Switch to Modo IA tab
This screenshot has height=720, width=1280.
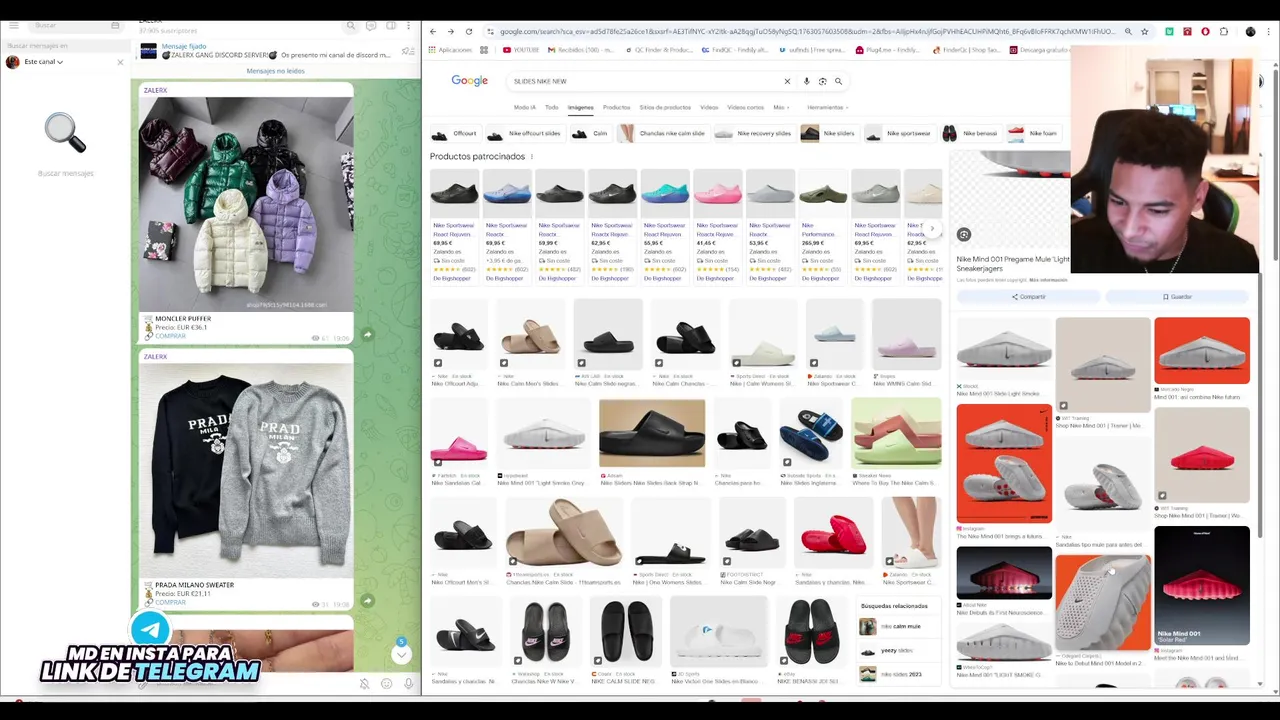point(525,107)
